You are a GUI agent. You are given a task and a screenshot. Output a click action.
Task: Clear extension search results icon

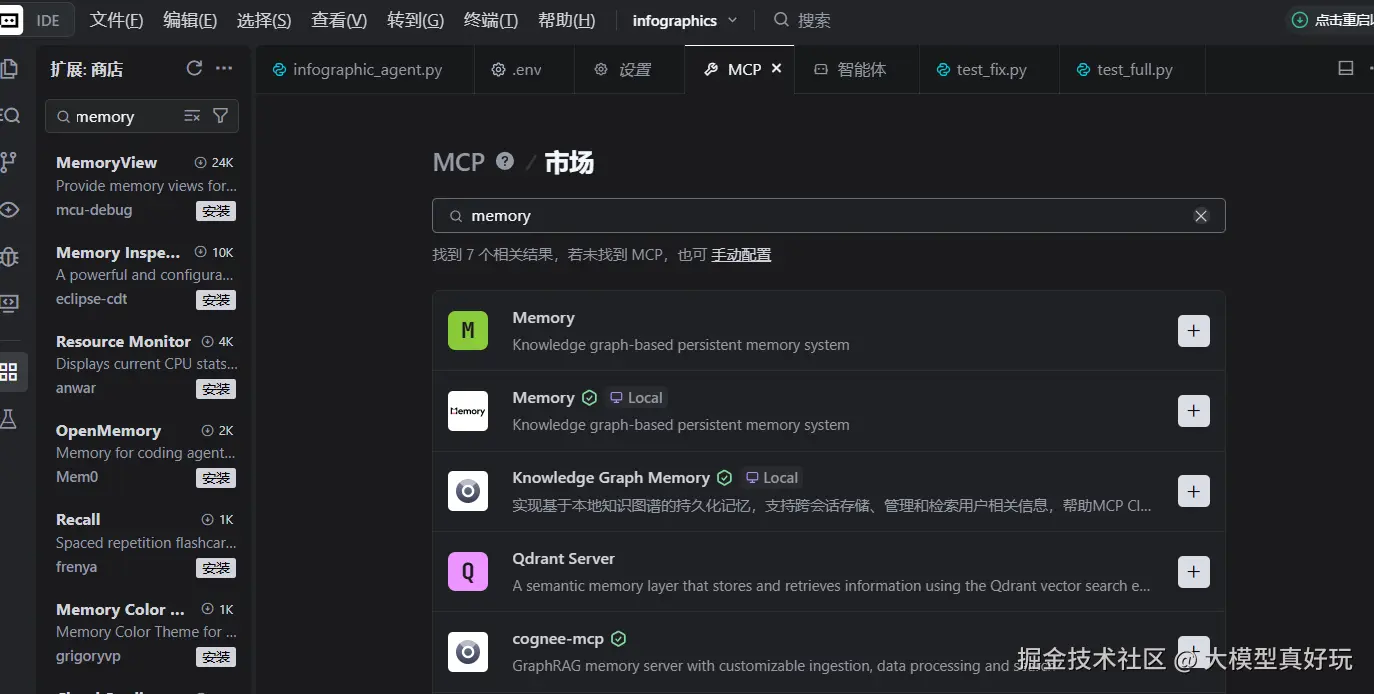(192, 116)
